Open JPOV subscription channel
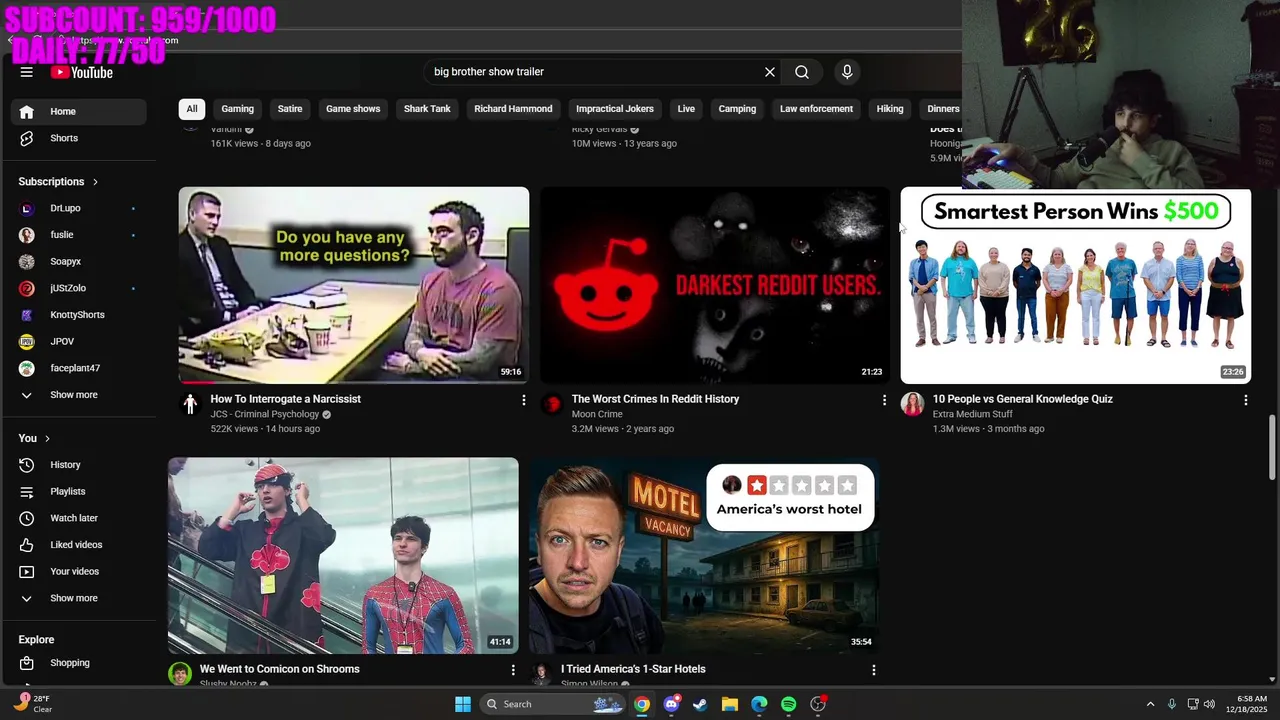 (78, 341)
